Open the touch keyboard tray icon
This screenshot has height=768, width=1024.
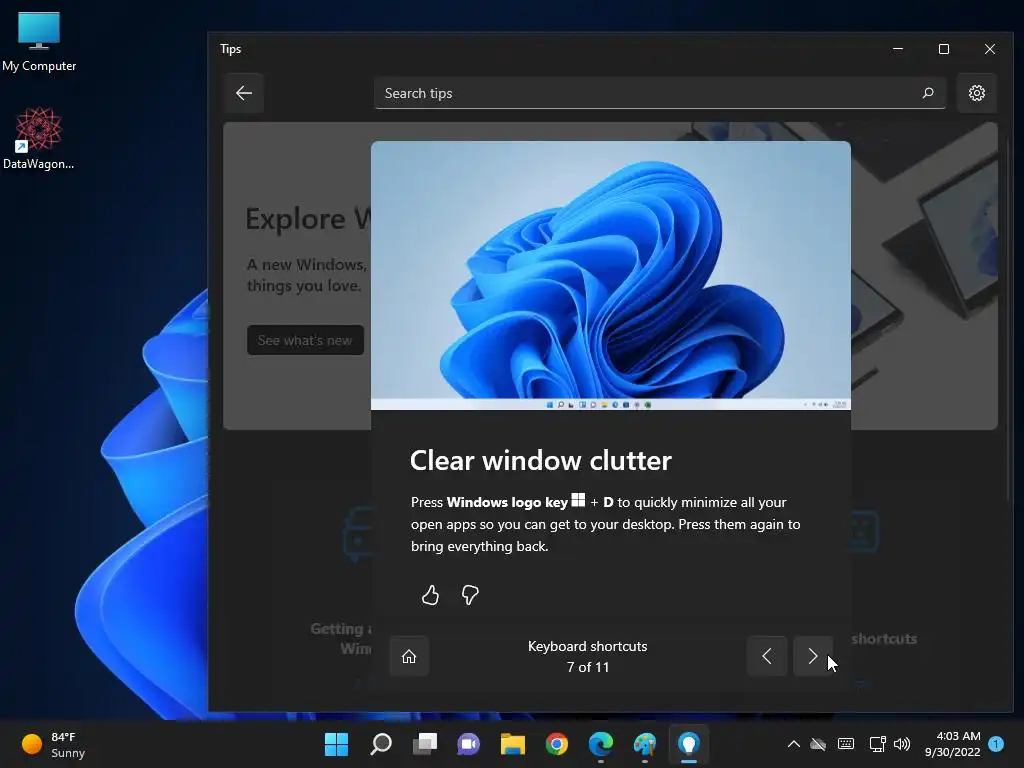point(846,744)
